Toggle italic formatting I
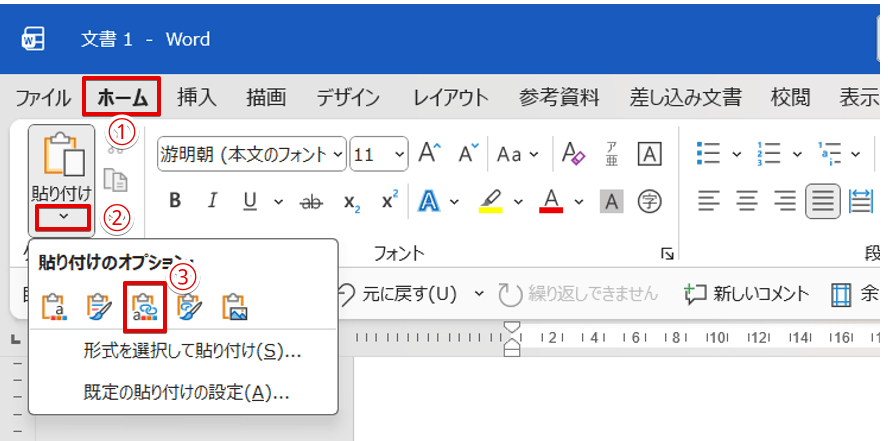888x441 pixels. click(212, 200)
